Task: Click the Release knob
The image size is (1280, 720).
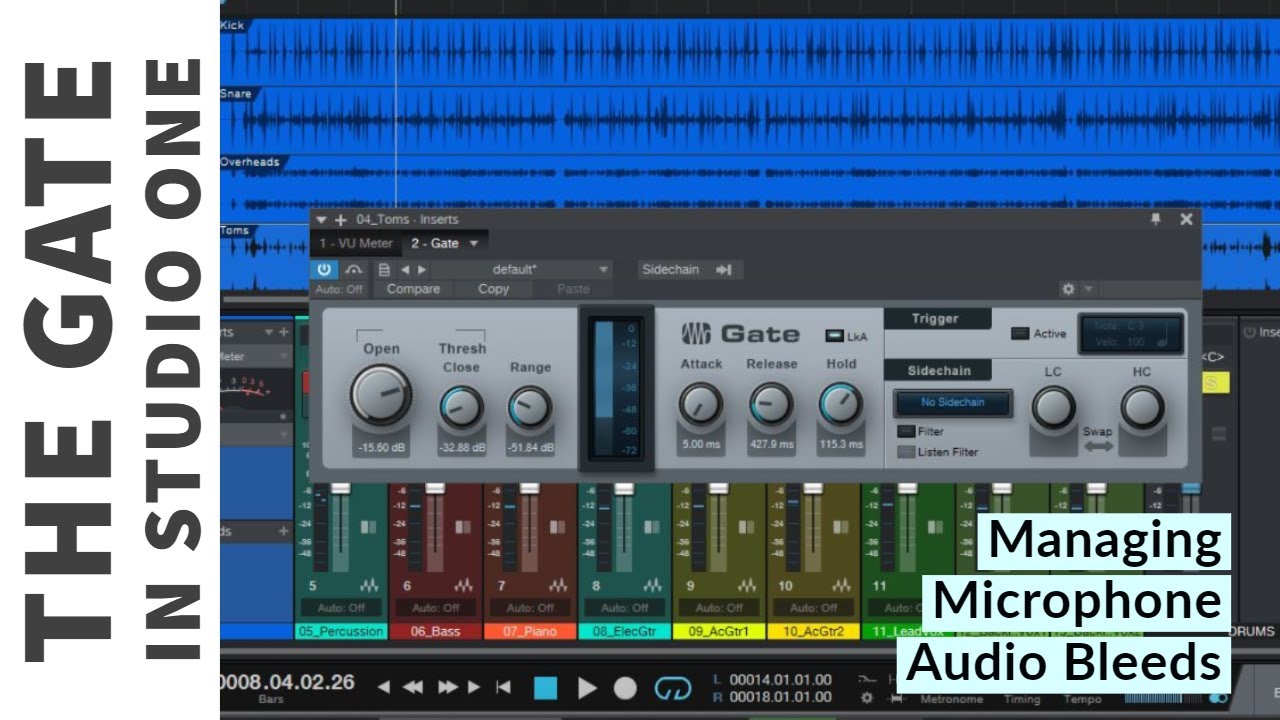Action: click(x=771, y=405)
